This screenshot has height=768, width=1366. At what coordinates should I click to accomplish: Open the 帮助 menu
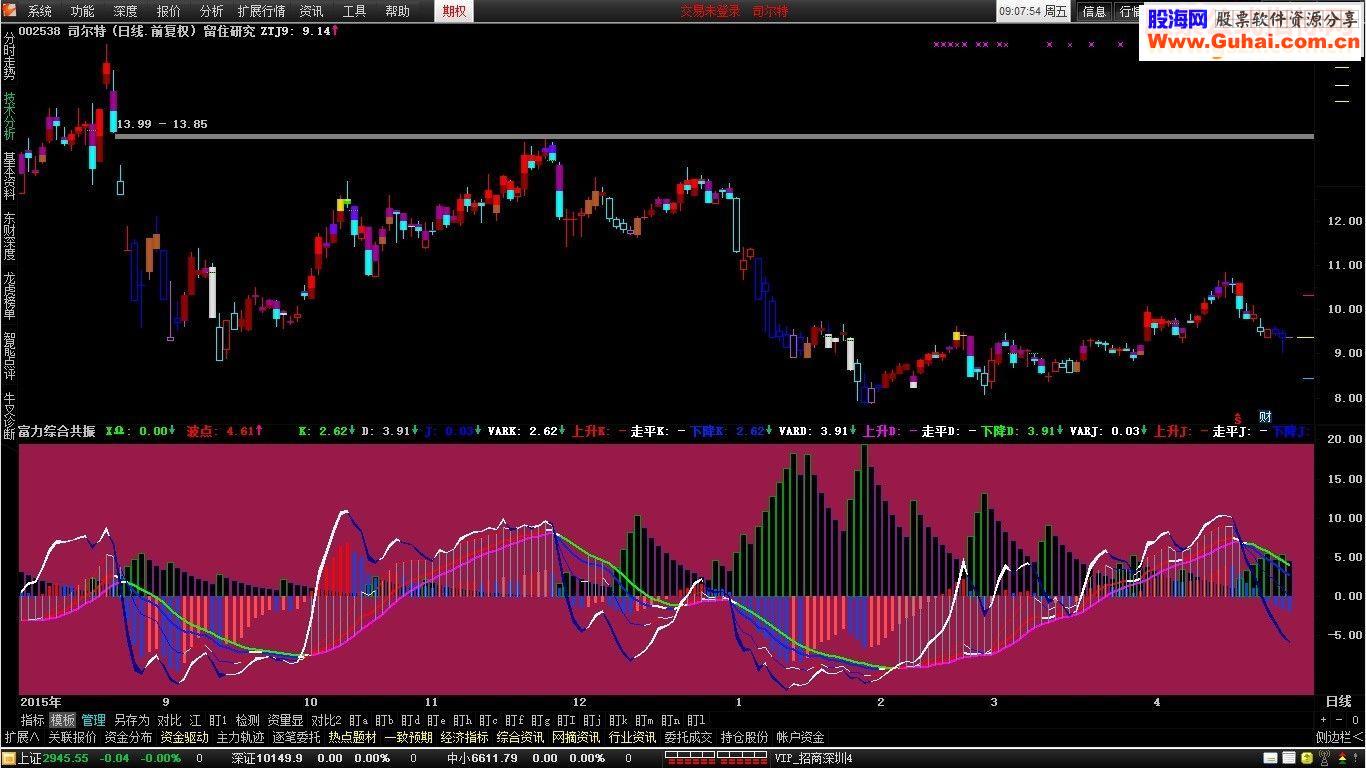point(397,11)
